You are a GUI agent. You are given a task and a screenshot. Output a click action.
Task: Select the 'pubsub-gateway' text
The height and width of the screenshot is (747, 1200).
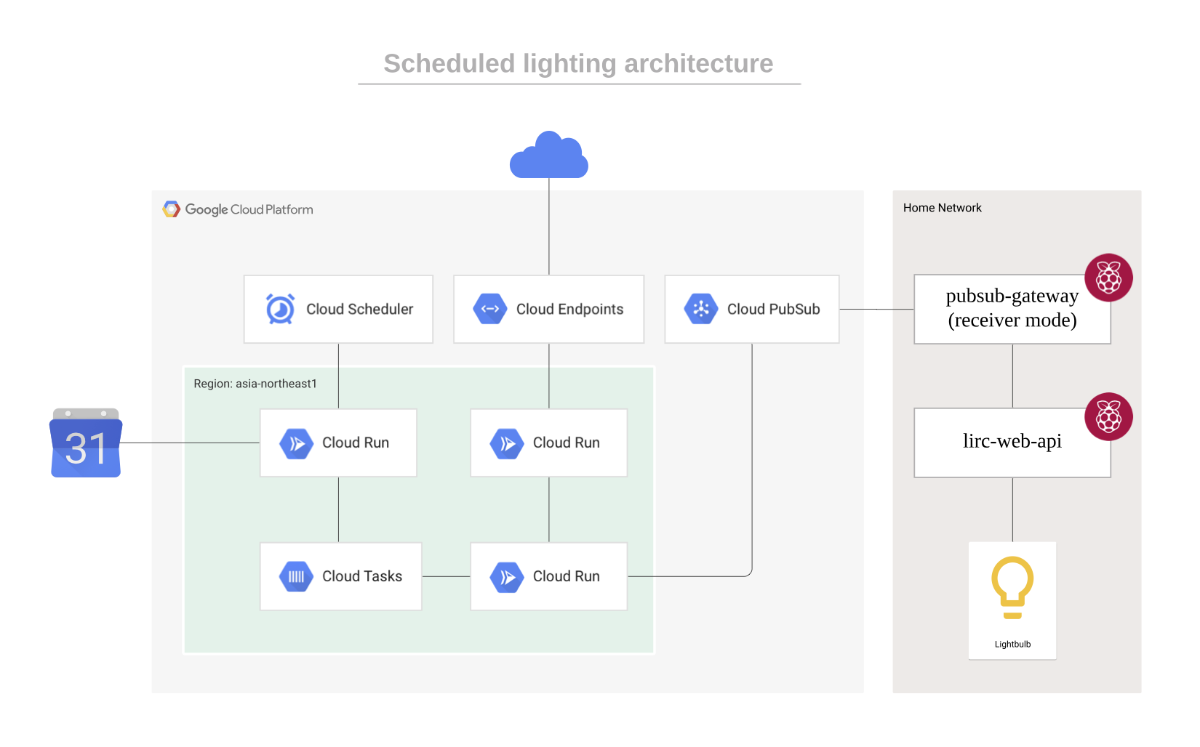click(x=1012, y=297)
